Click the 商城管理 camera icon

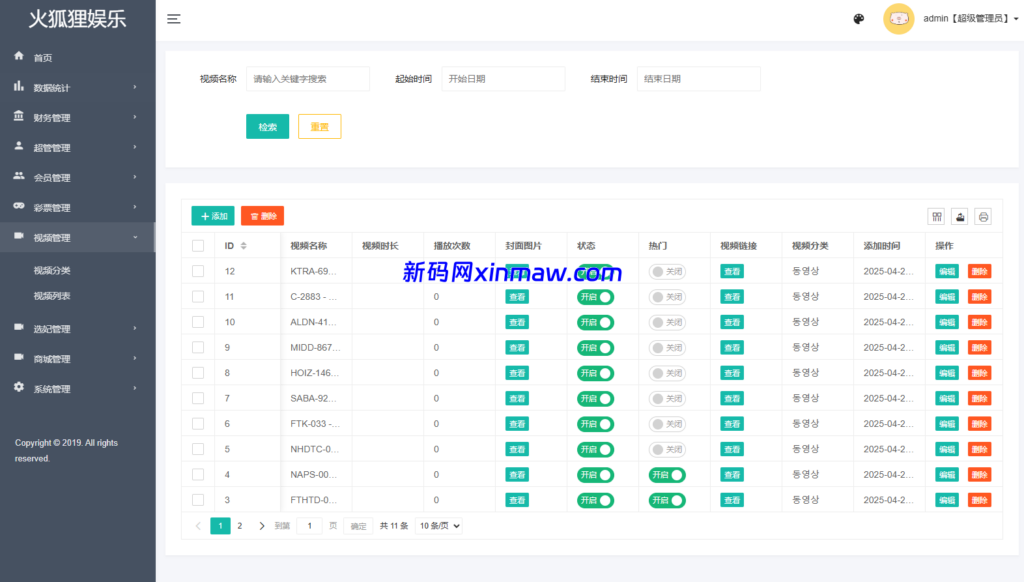[x=19, y=357]
